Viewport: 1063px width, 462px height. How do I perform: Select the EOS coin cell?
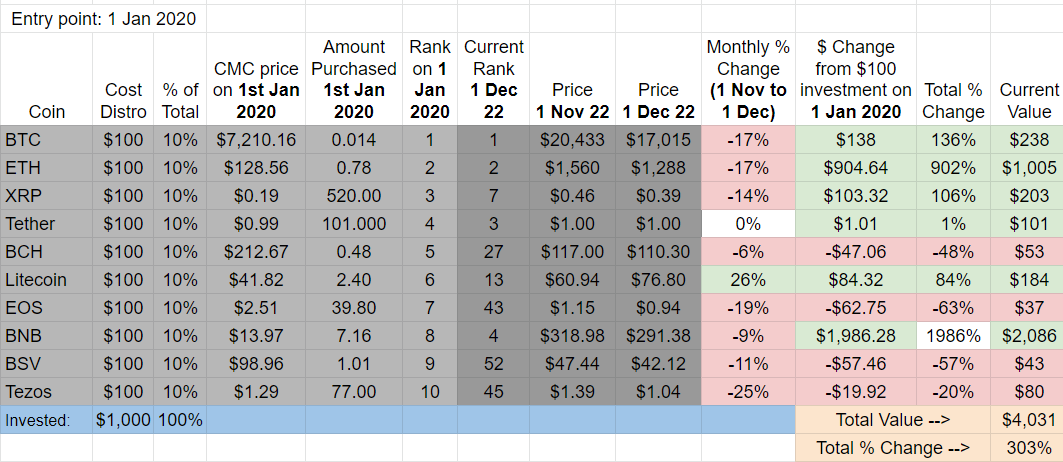(x=47, y=307)
